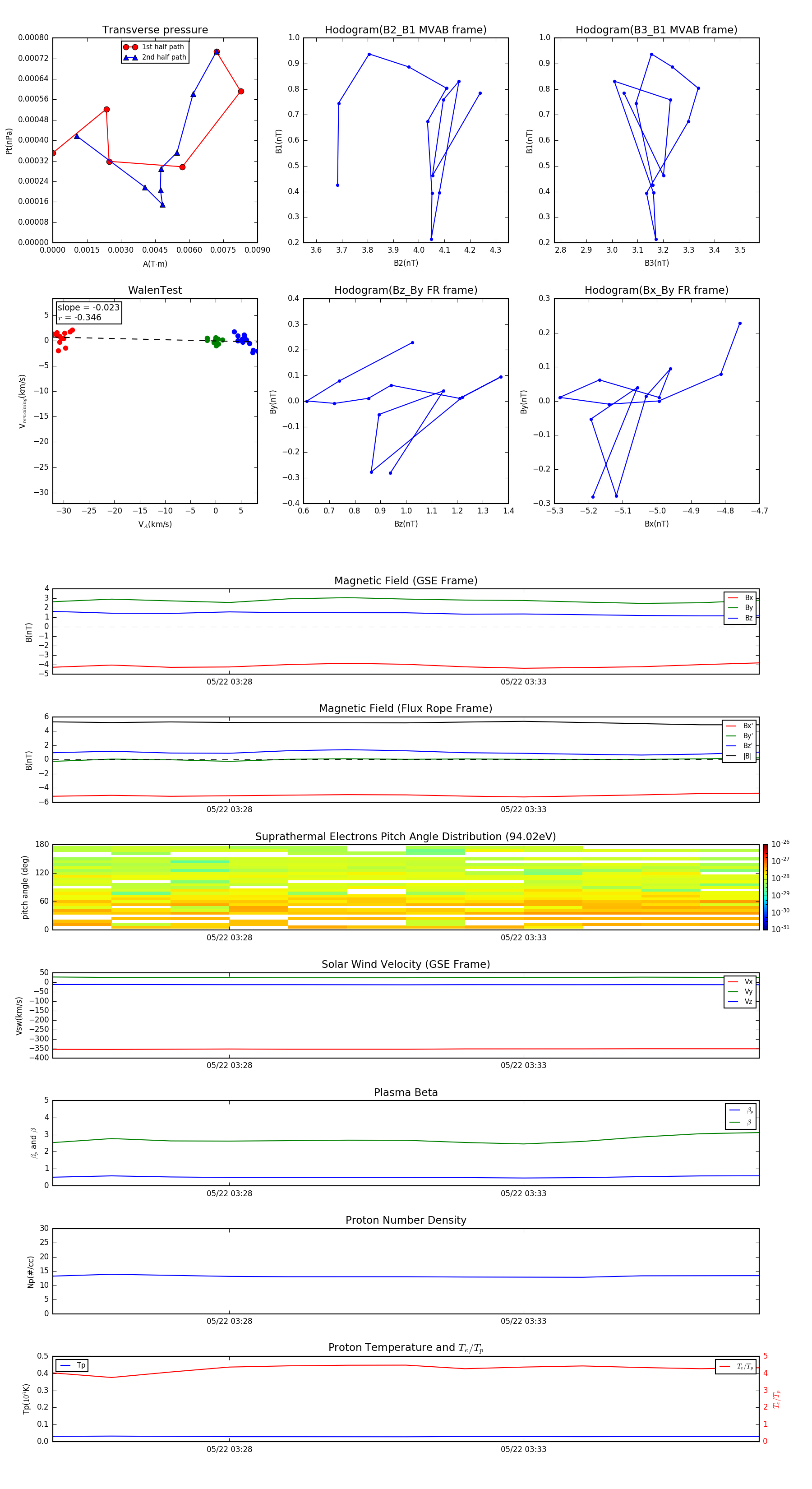Click '1st half path' legend entry

(154, 47)
